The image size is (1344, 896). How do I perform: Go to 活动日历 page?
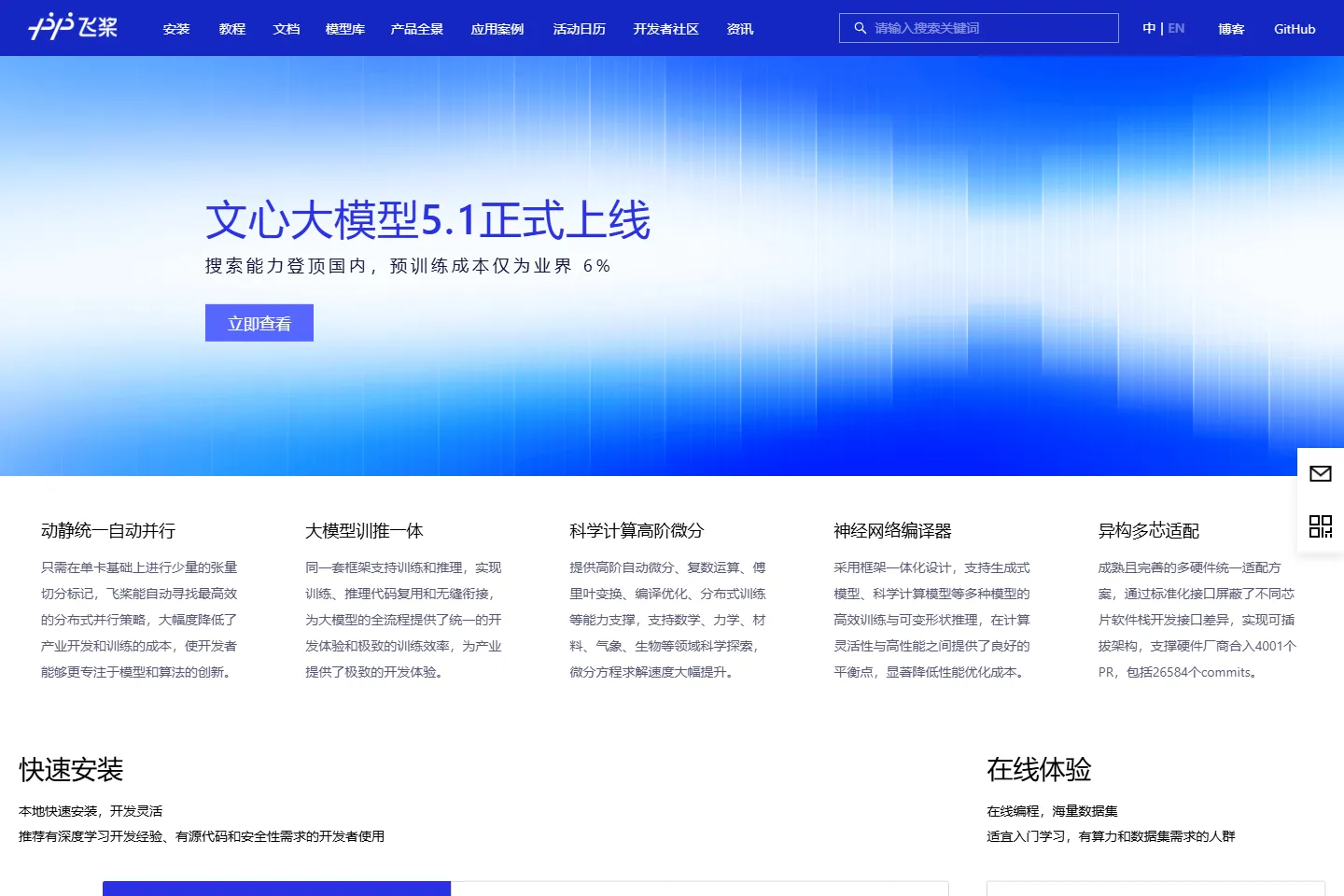tap(580, 29)
